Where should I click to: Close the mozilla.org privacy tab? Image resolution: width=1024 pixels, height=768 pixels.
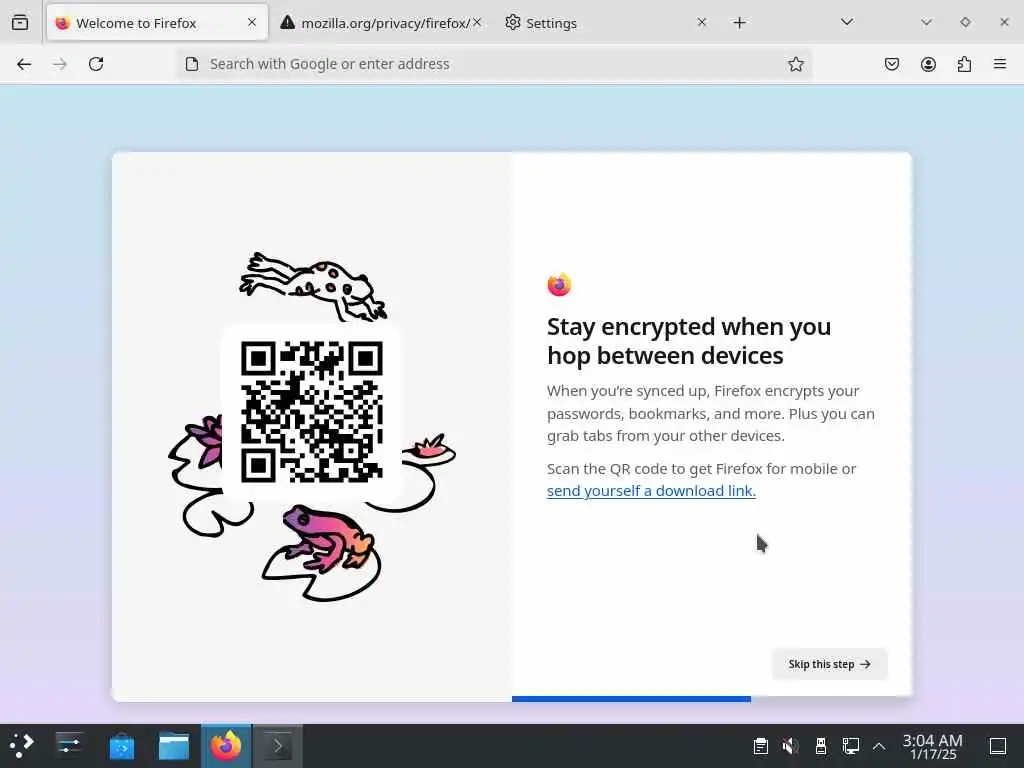[477, 22]
